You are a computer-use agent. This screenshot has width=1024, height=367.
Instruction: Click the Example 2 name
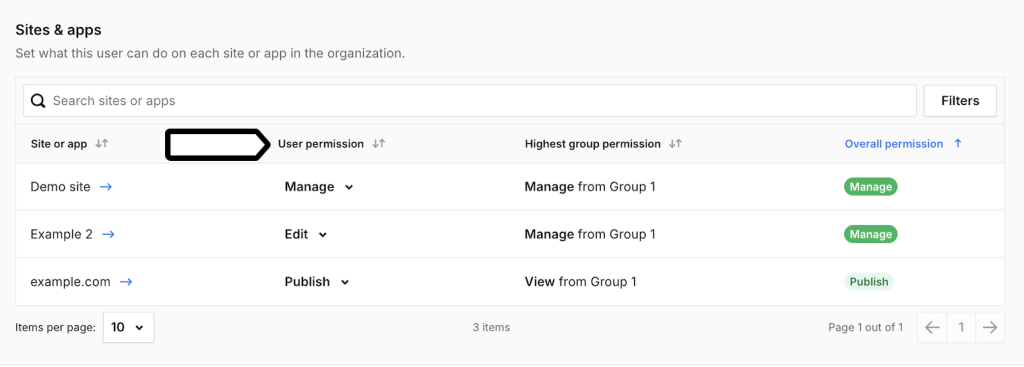(x=61, y=234)
